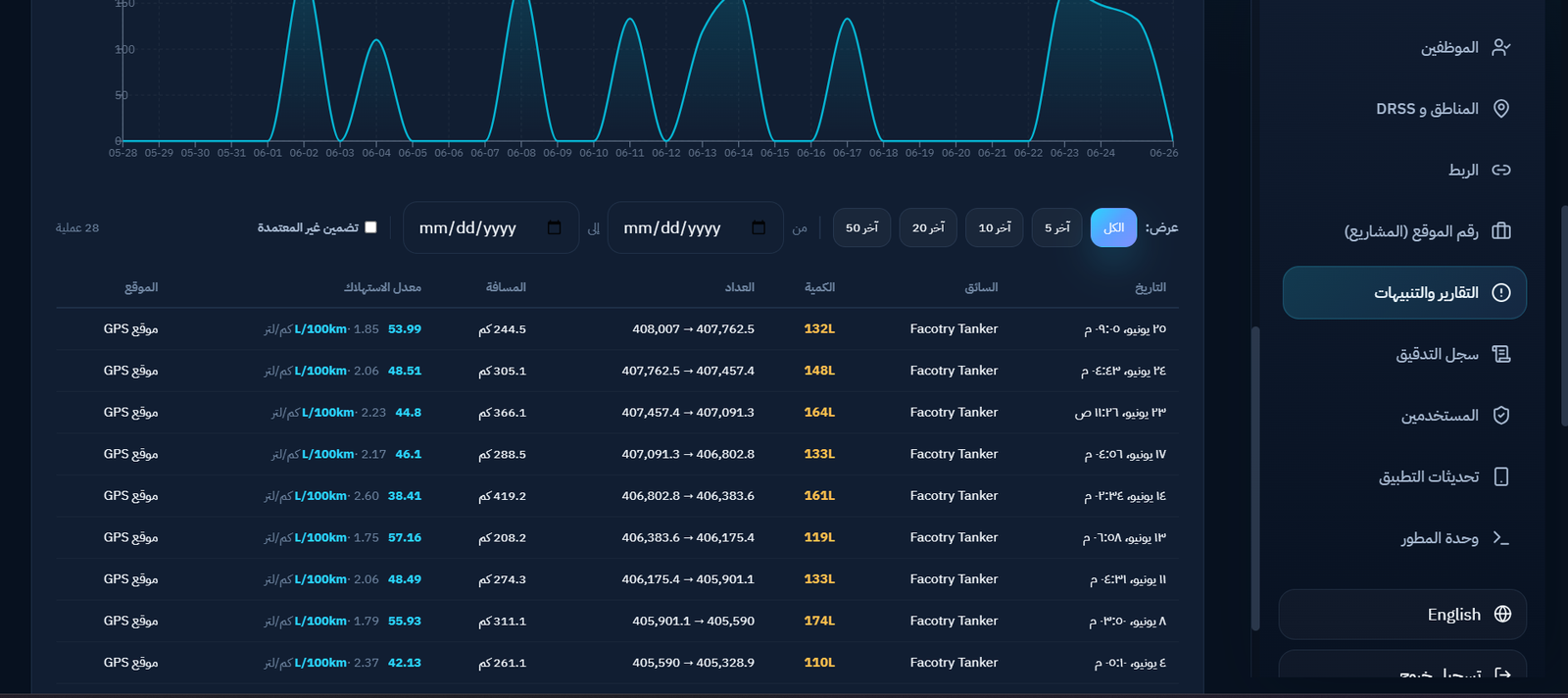Click the الموقع column header

(141, 287)
